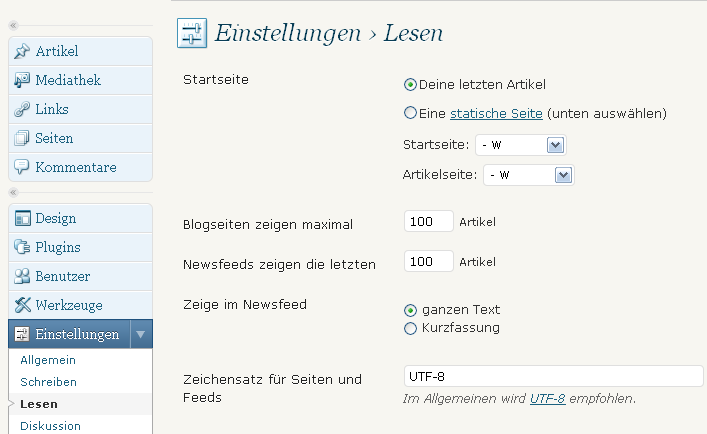Open the Startseite page dropdown

[521, 146]
